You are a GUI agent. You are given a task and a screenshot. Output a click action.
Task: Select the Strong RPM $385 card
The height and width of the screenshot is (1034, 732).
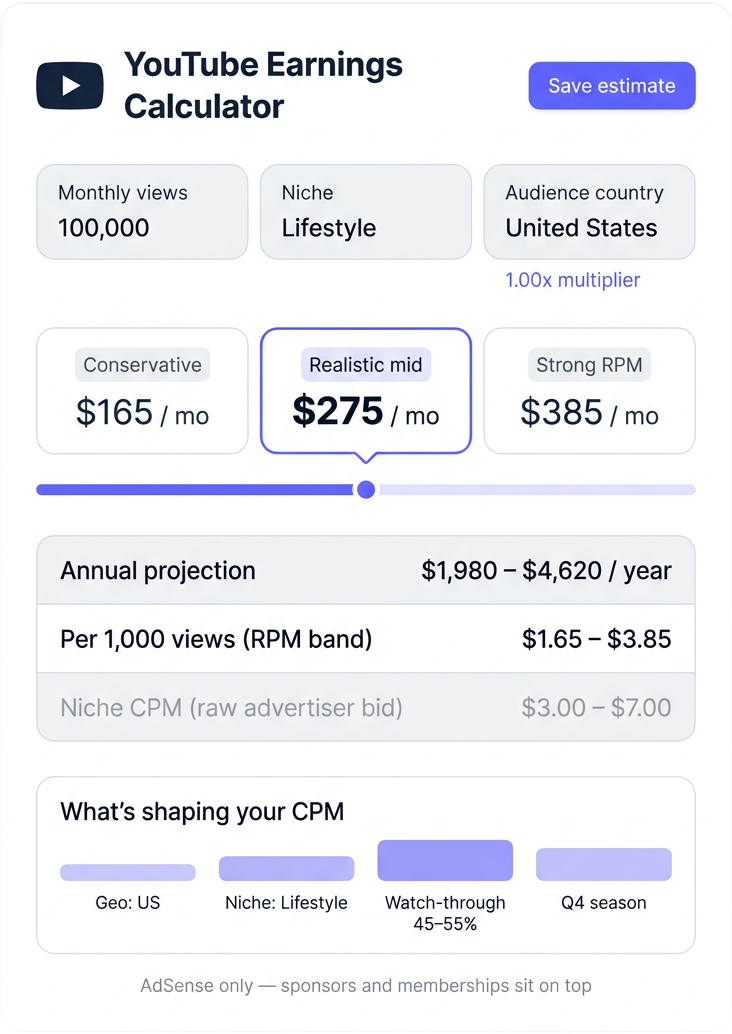pyautogui.click(x=590, y=391)
